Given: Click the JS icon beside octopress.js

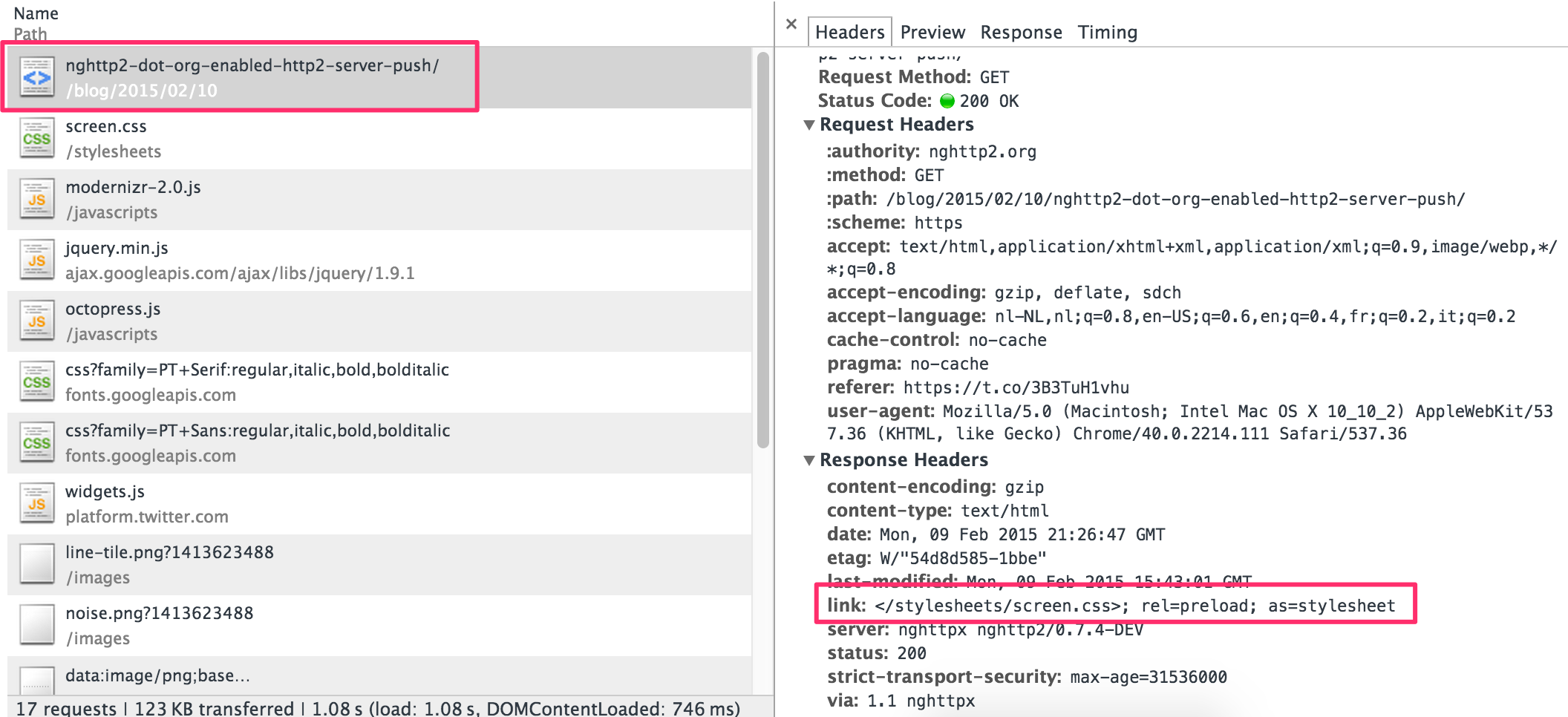Looking at the screenshot, I should (x=37, y=321).
